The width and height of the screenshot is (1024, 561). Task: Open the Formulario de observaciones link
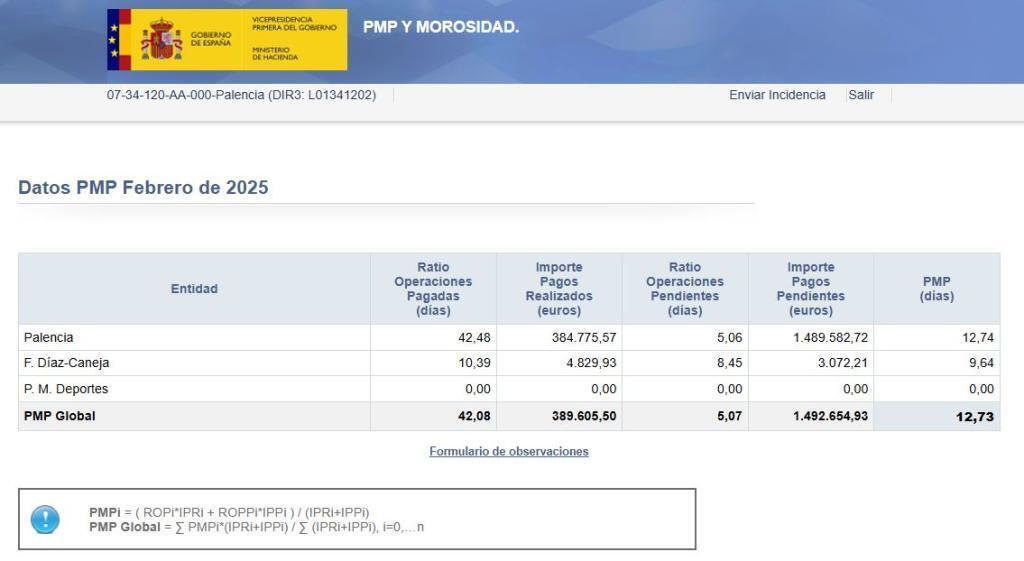click(508, 451)
